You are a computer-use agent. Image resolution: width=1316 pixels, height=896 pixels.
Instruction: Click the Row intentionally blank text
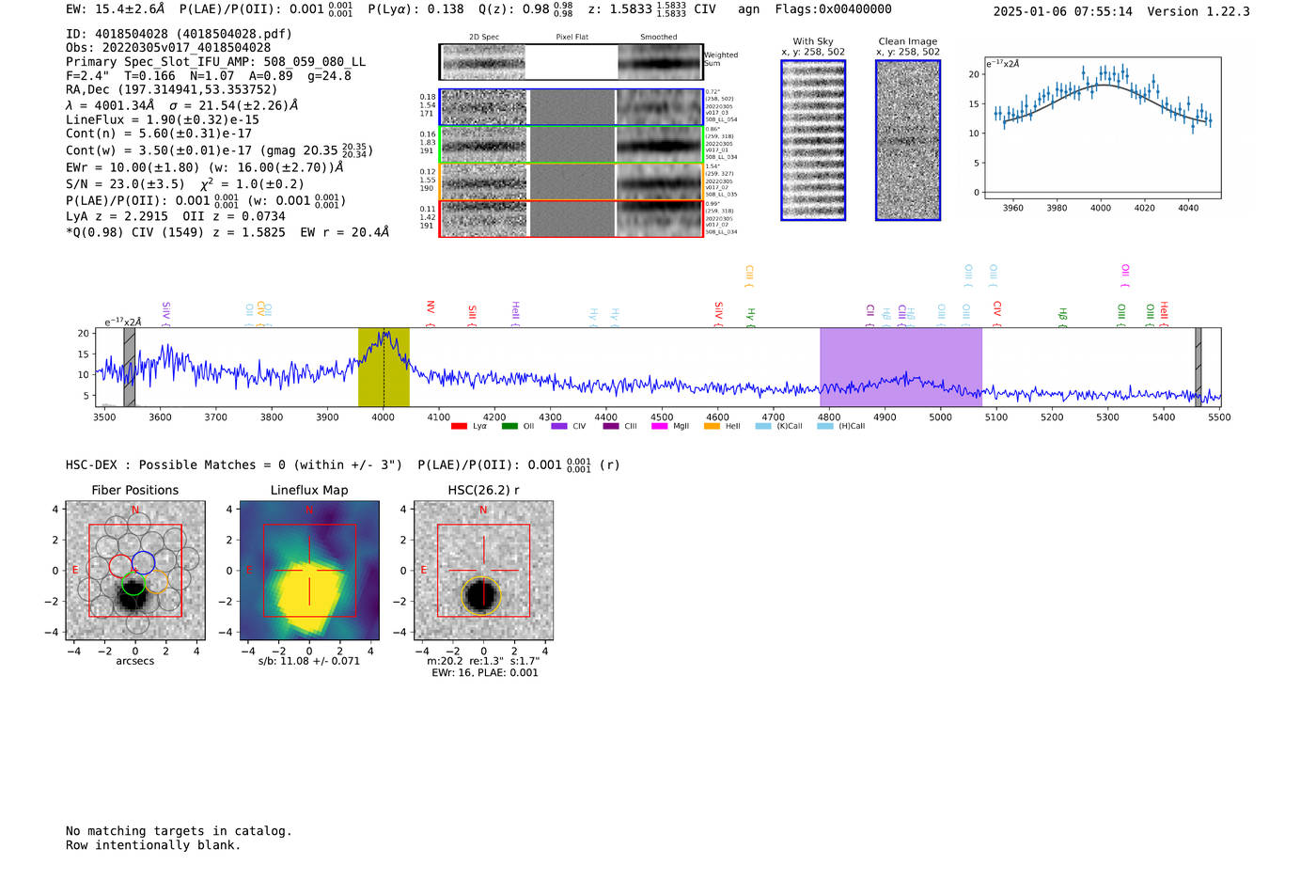click(x=153, y=845)
